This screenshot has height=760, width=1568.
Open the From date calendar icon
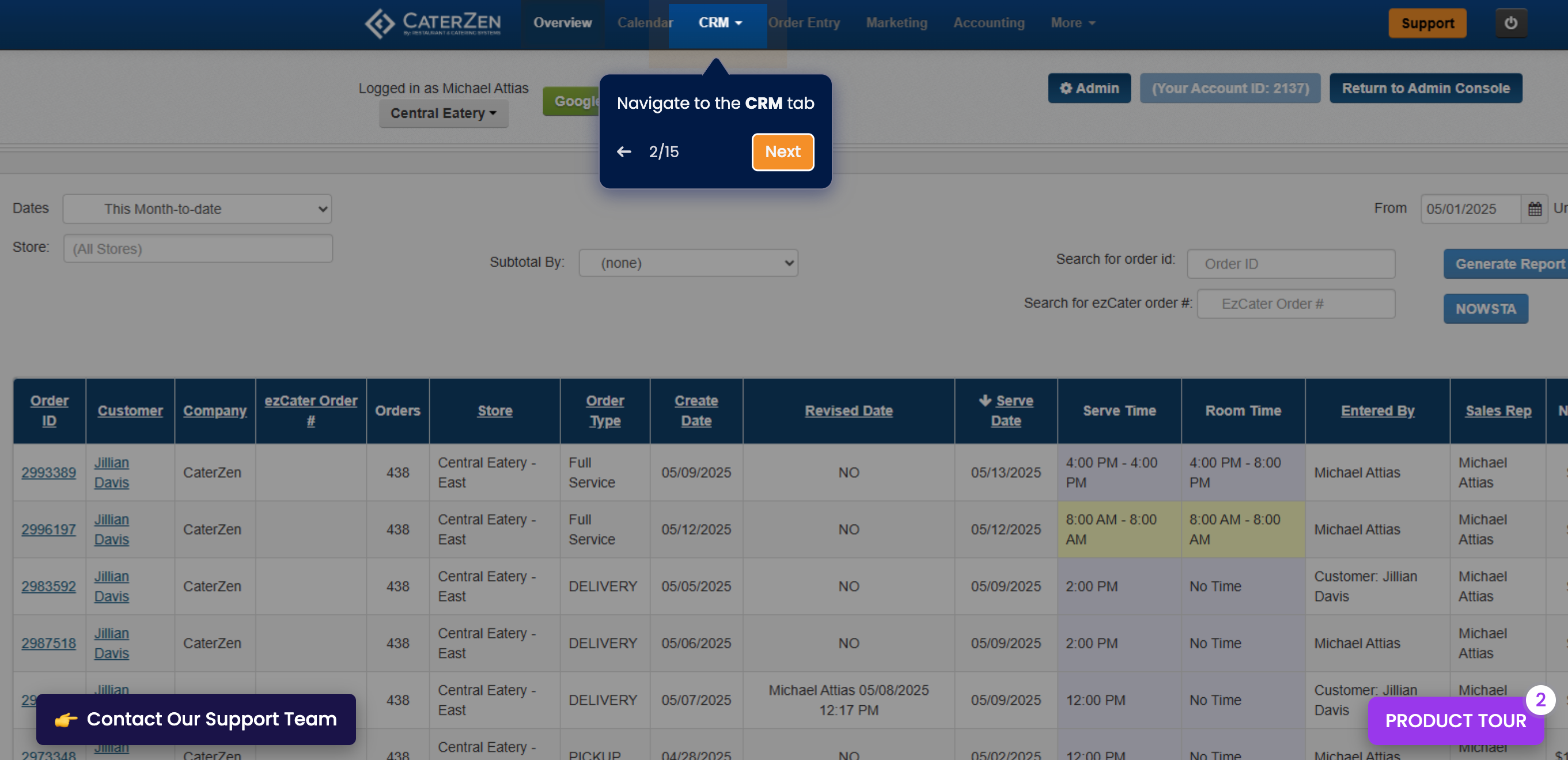point(1534,210)
